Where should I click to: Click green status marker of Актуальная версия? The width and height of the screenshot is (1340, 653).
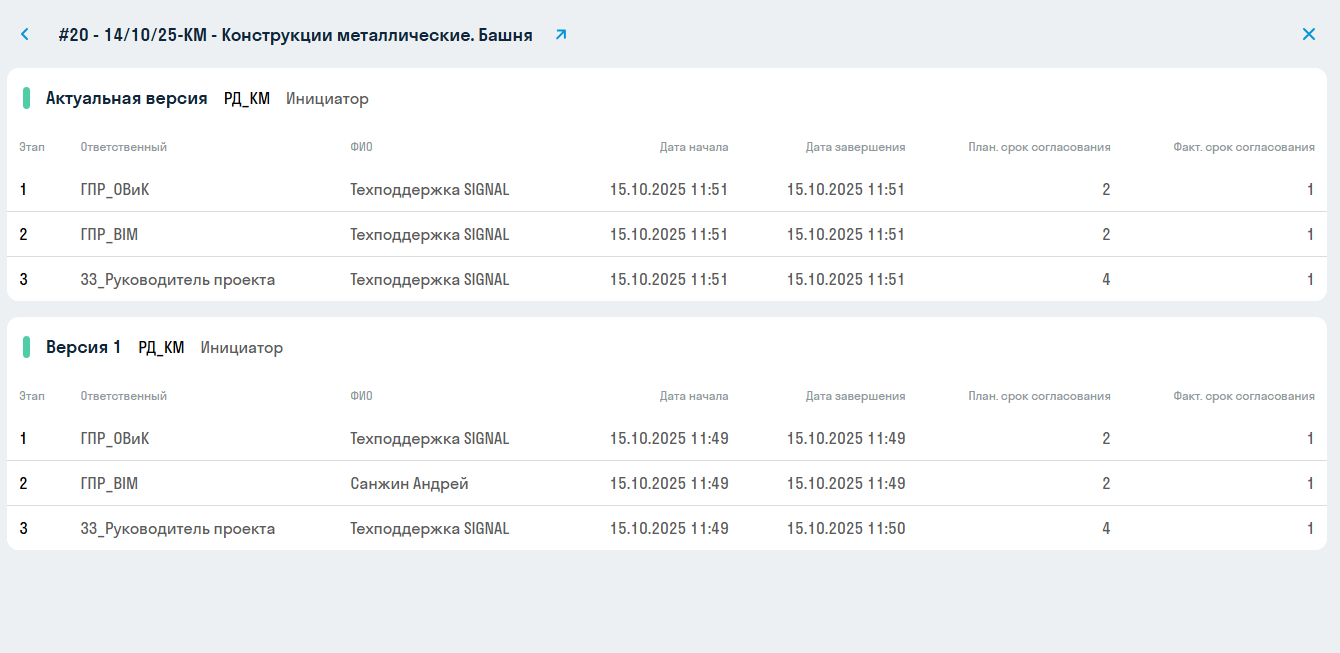(x=26, y=98)
